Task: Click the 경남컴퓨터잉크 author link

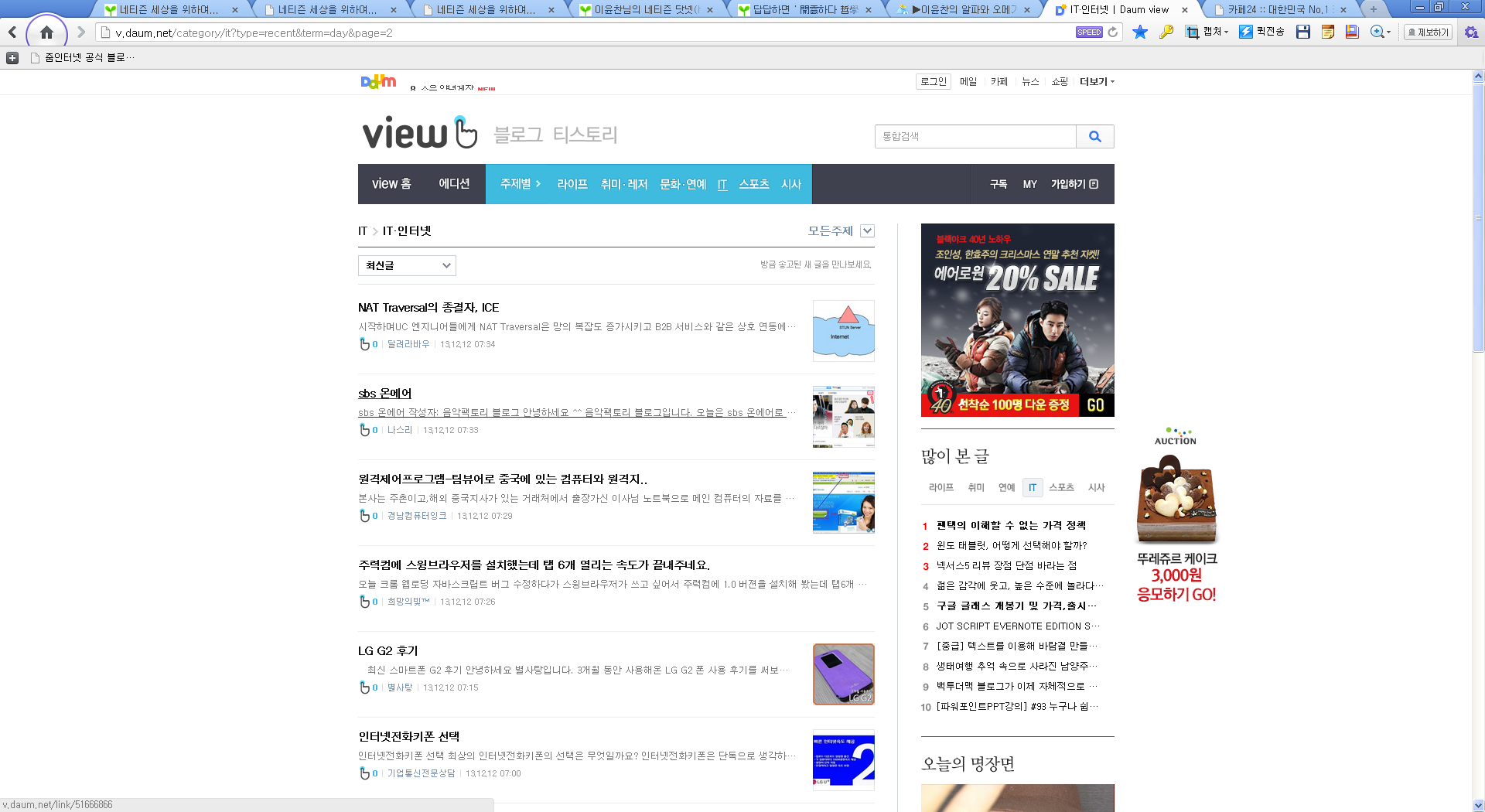Action: point(417,516)
